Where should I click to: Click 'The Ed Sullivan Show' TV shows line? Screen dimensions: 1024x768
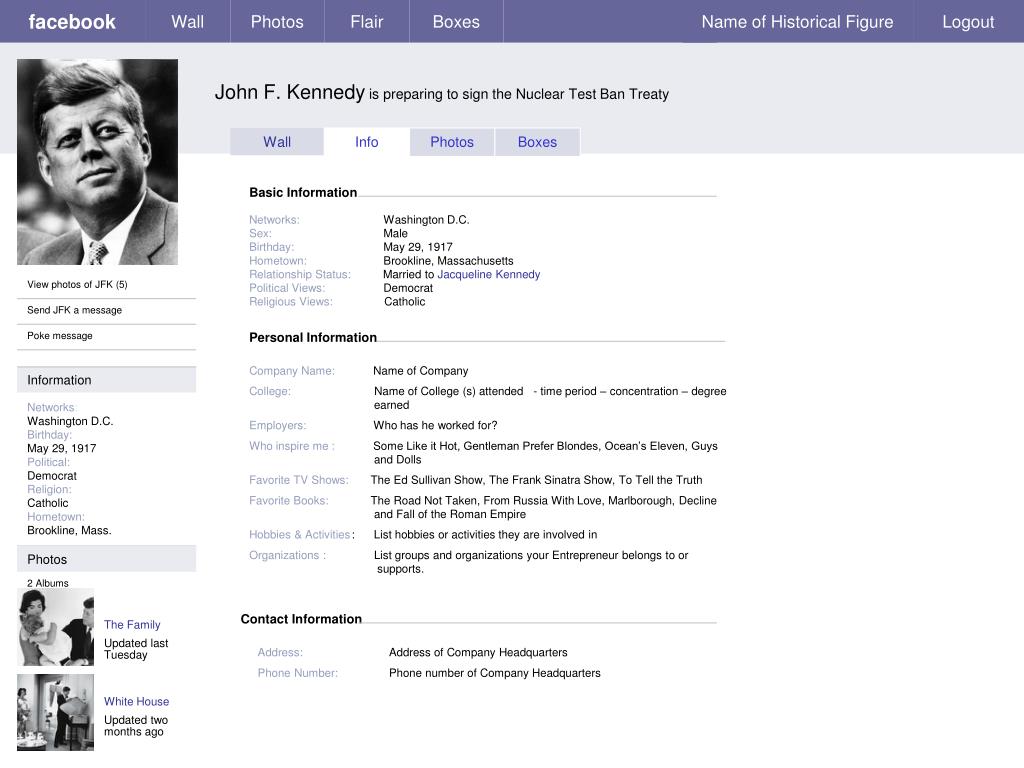[536, 480]
